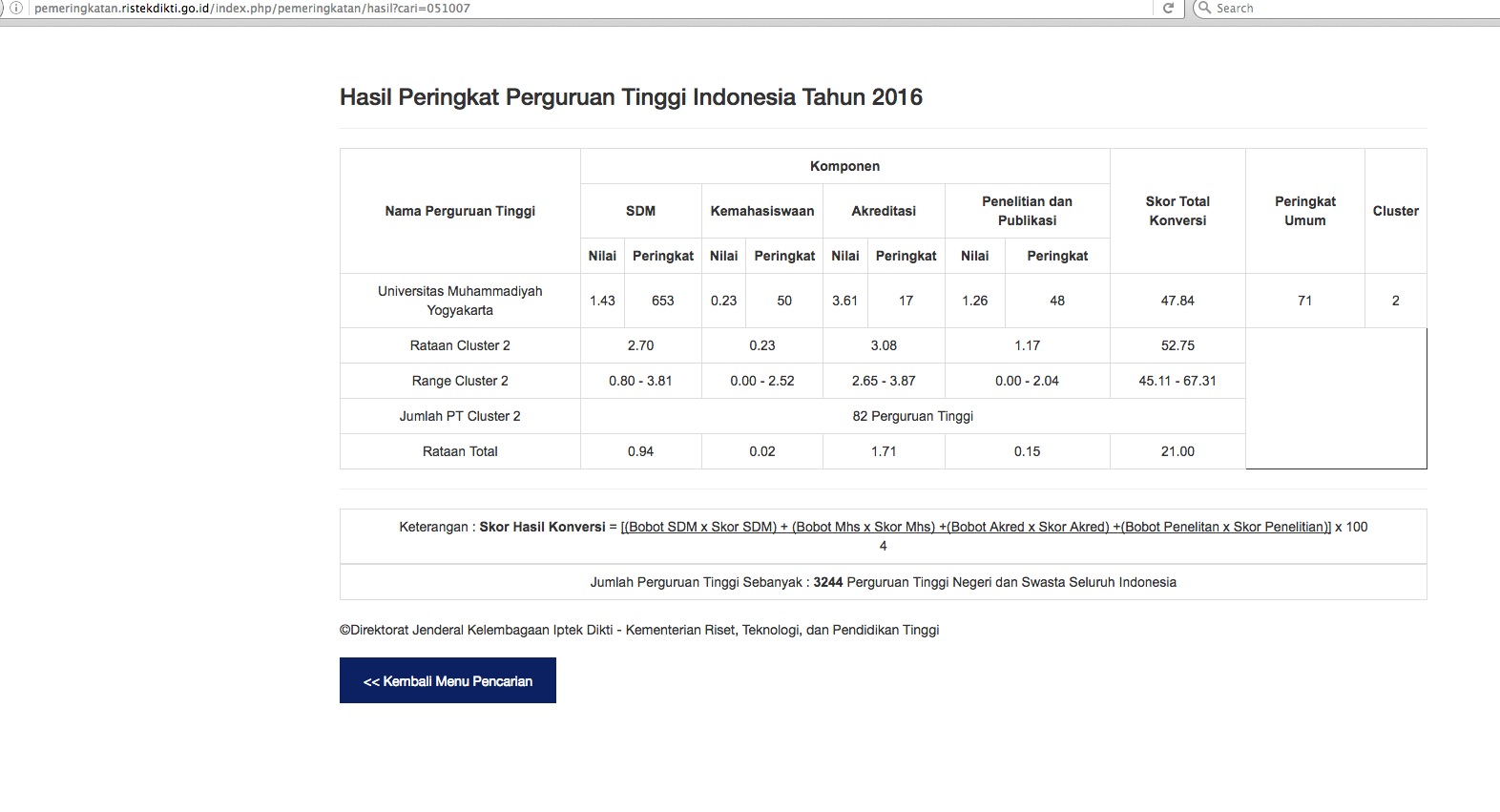Click the Cluster column header

click(x=1395, y=211)
